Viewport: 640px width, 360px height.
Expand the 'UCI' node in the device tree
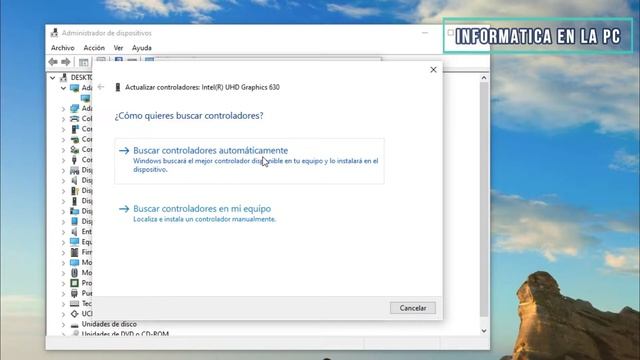(63, 314)
